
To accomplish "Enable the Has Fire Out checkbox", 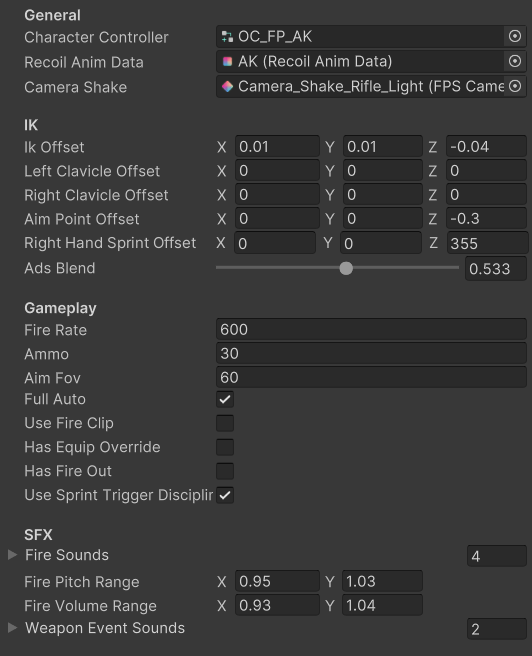I will (x=225, y=471).
